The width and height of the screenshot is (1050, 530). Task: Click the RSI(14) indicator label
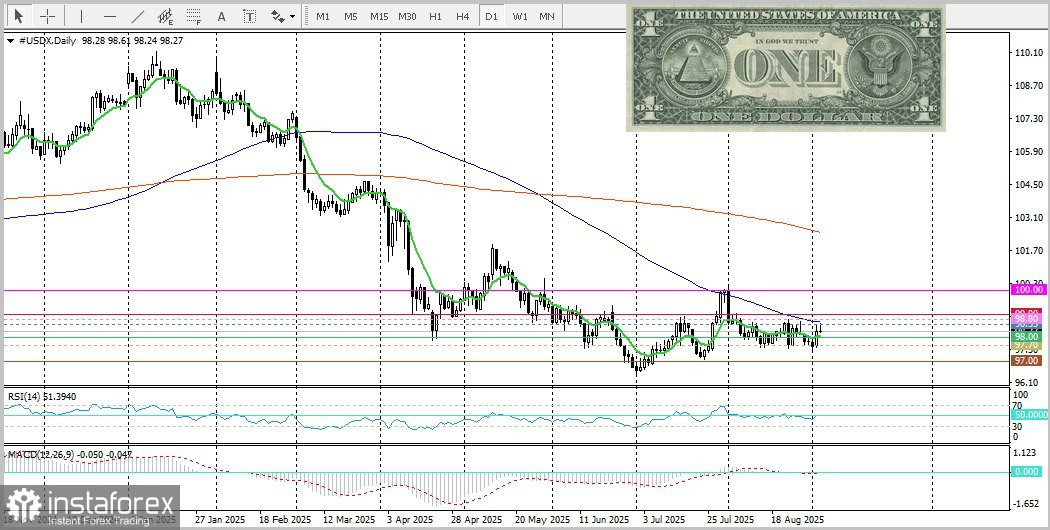(42, 397)
